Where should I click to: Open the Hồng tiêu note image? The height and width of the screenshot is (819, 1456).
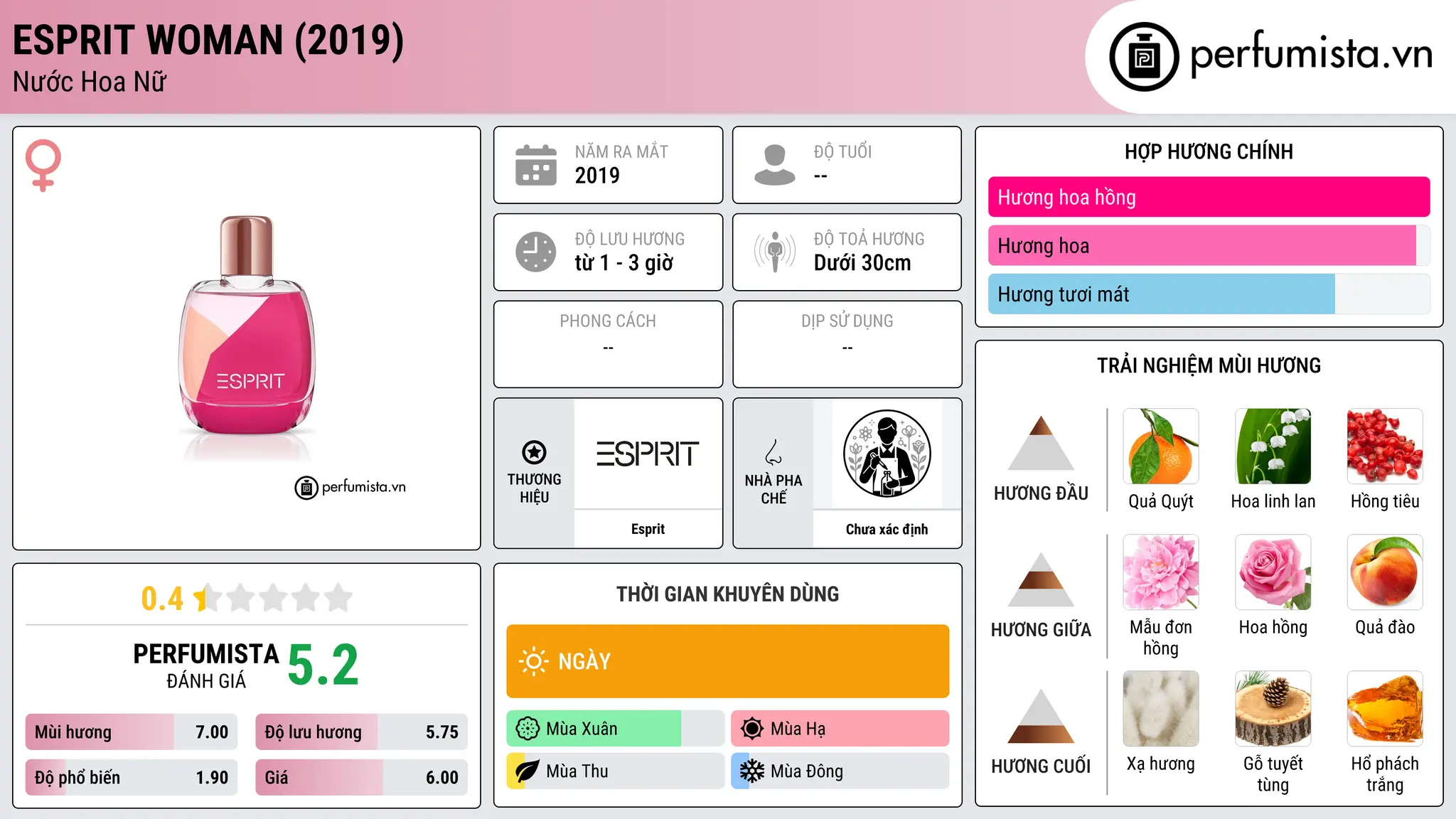1385,446
